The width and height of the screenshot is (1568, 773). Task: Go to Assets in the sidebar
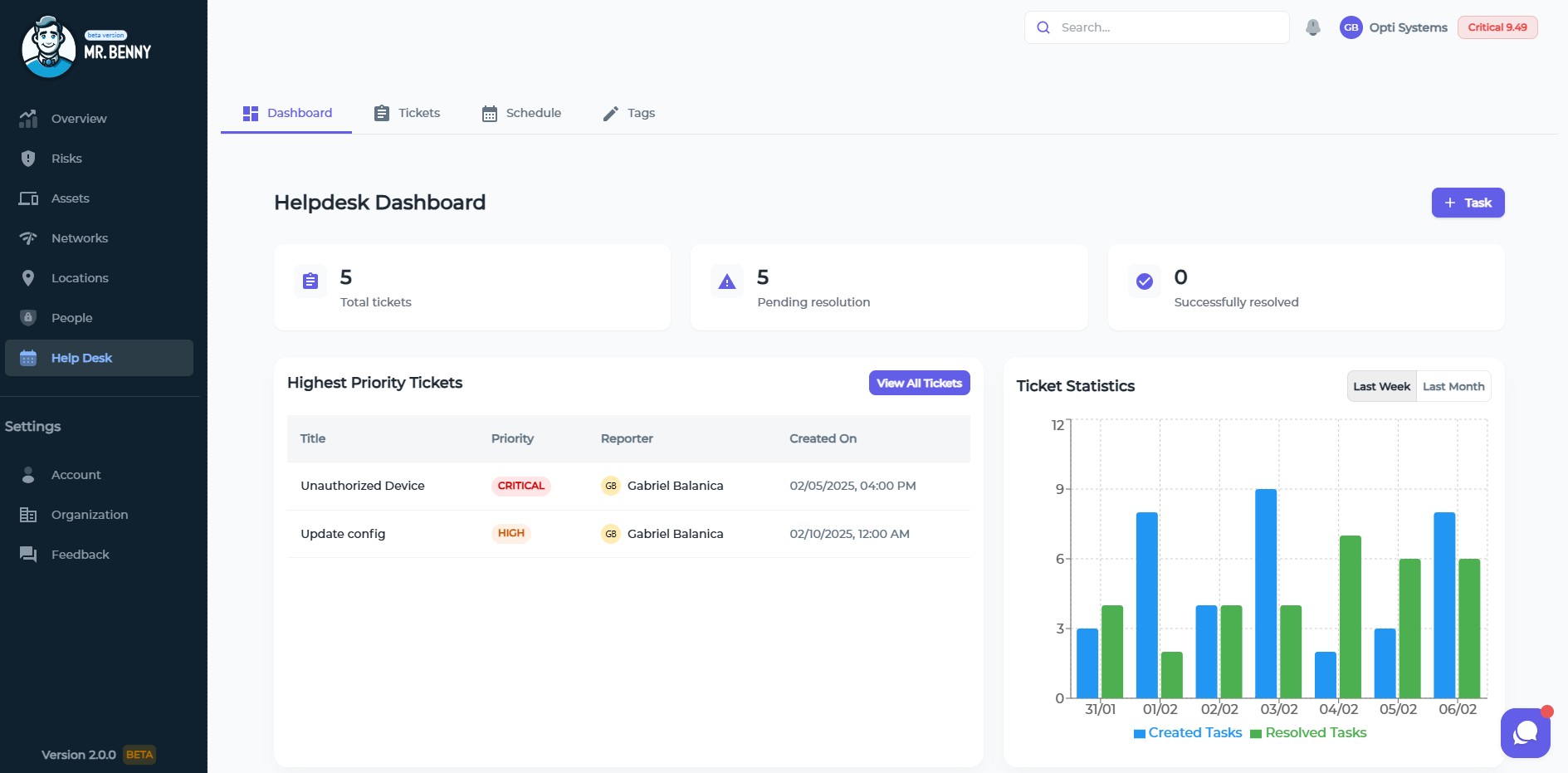click(x=70, y=198)
